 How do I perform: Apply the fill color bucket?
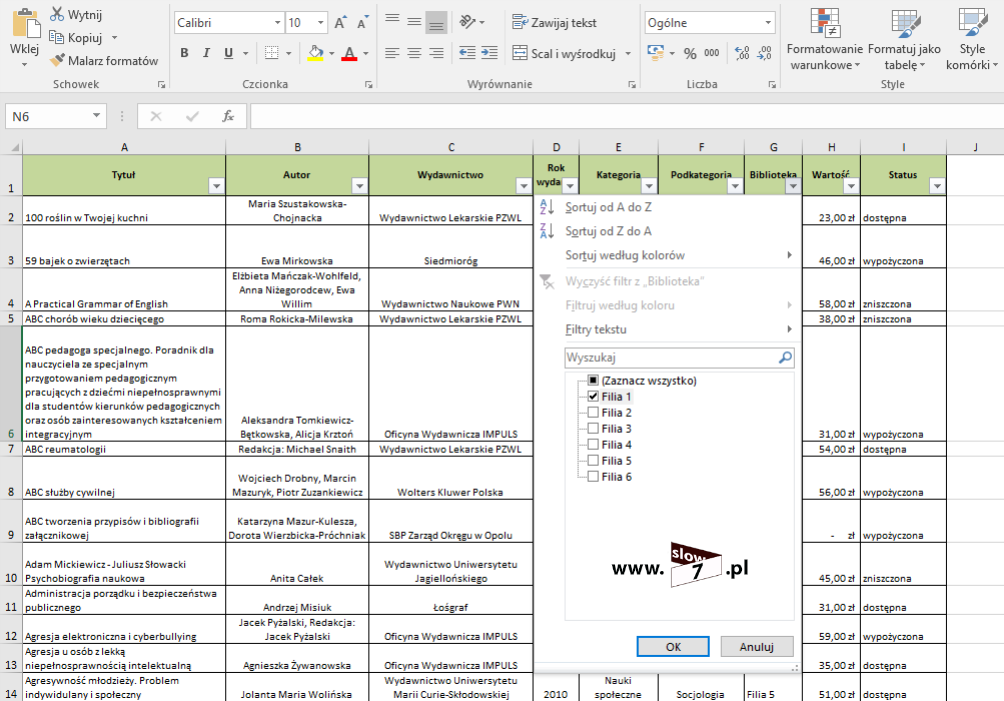tap(315, 52)
